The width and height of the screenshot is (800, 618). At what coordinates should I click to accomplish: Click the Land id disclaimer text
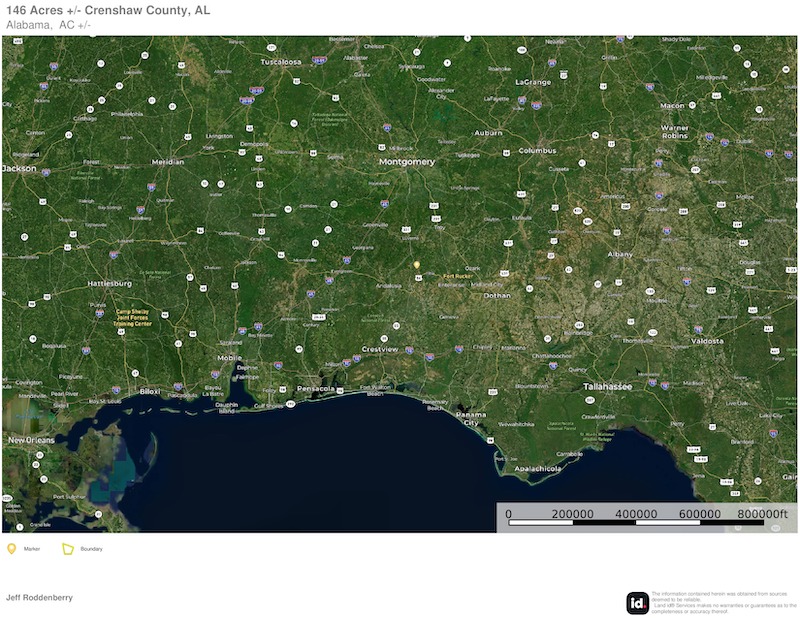[x=719, y=603]
